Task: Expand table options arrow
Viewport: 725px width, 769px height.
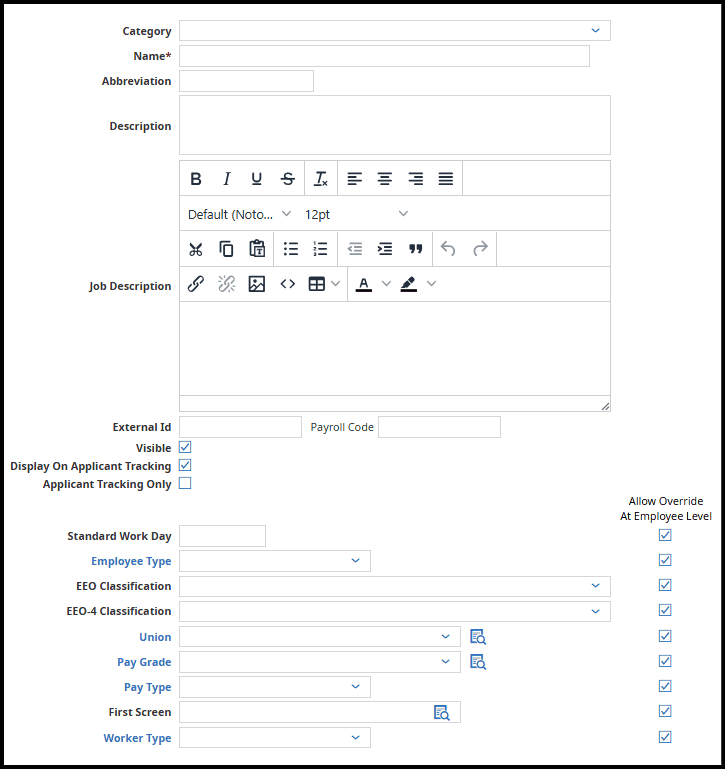Action: [336, 284]
